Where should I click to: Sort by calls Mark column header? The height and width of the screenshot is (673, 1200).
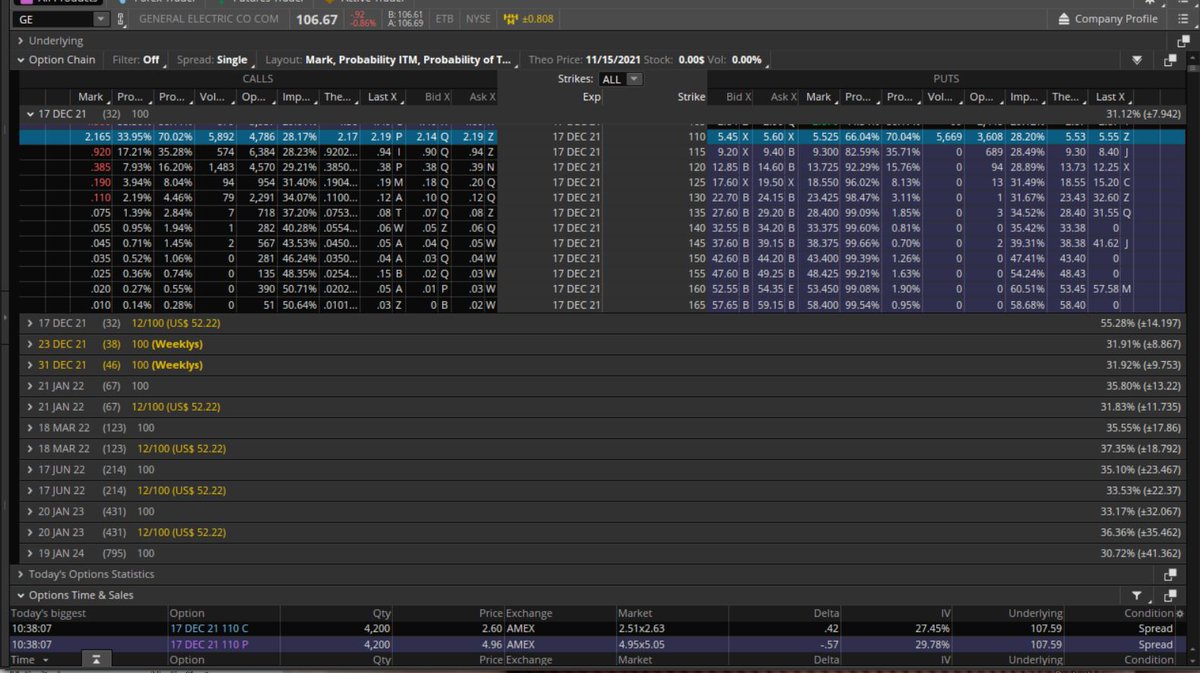coord(89,97)
